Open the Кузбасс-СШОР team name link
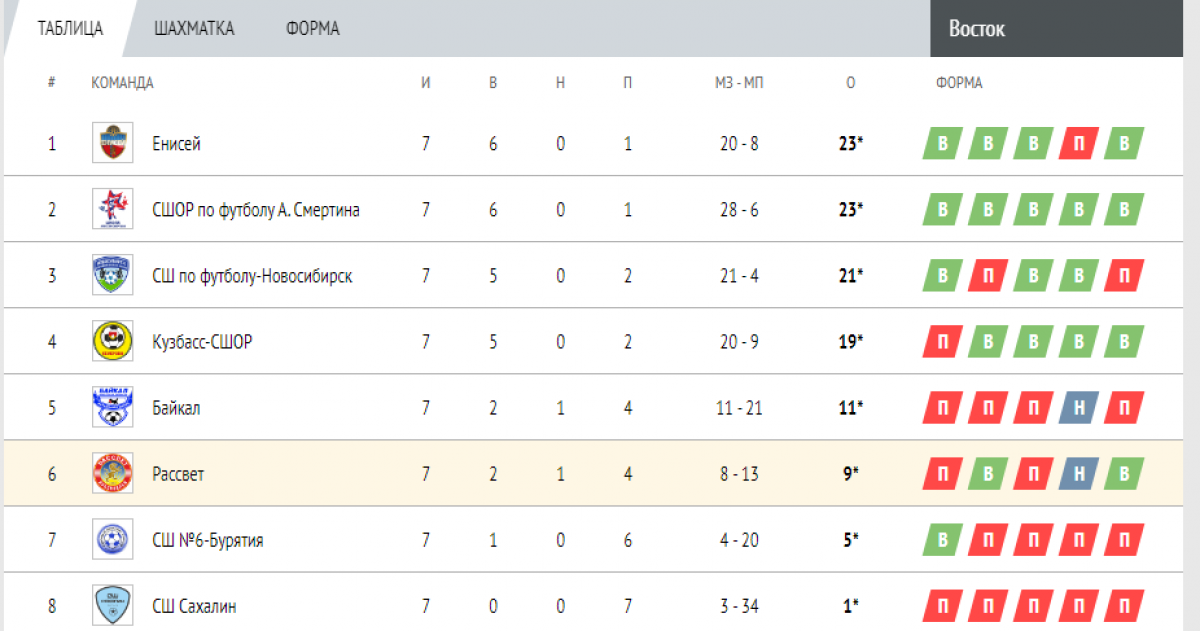The height and width of the screenshot is (631, 1200). (202, 342)
